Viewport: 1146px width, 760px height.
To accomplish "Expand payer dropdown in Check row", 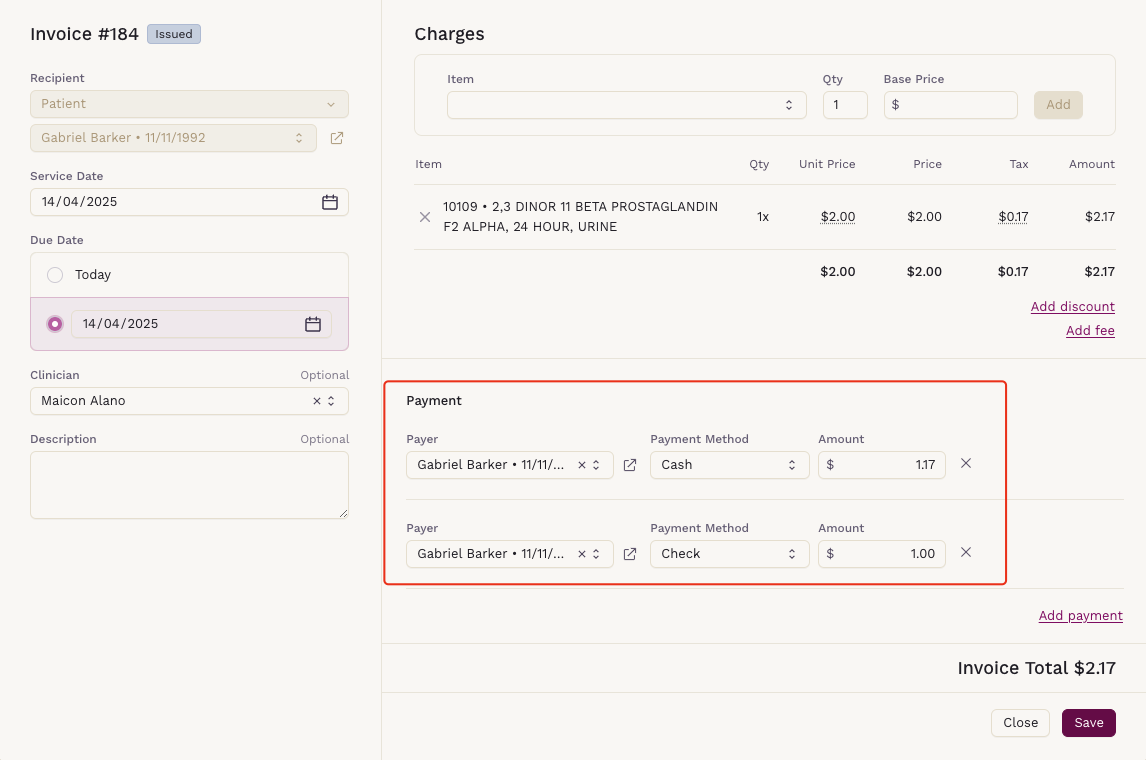I will coord(596,555).
